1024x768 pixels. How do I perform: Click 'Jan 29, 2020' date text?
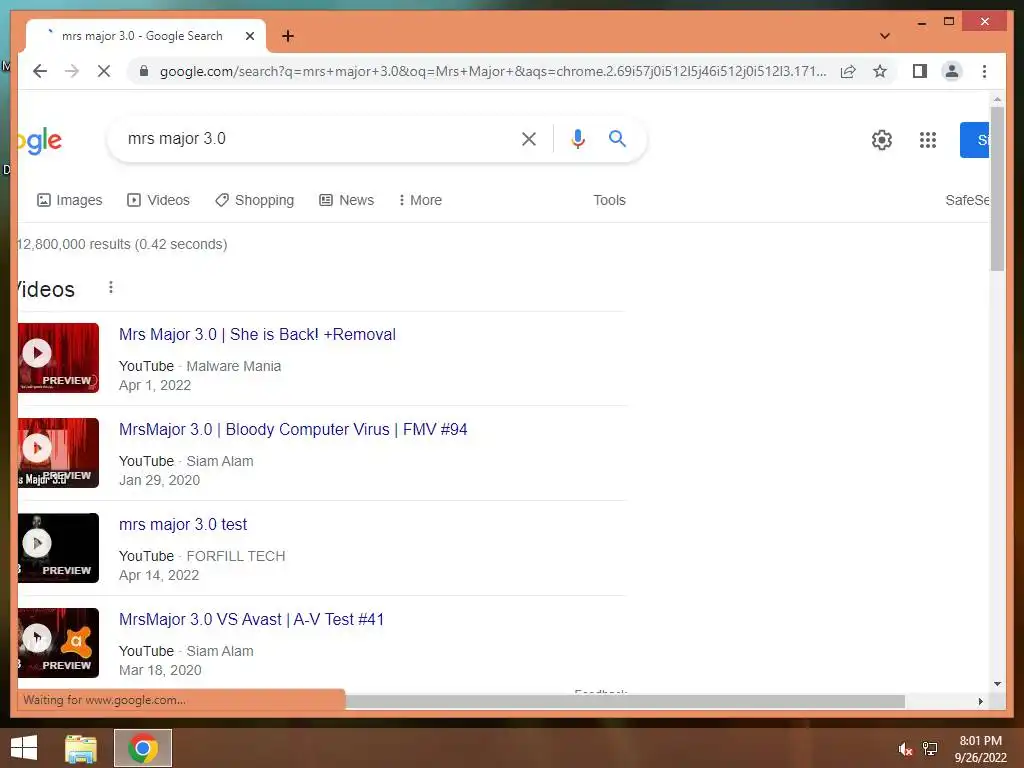(159, 481)
